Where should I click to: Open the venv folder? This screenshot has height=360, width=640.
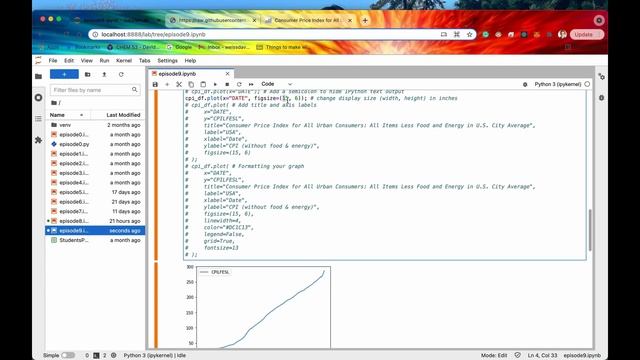(95, 125)
